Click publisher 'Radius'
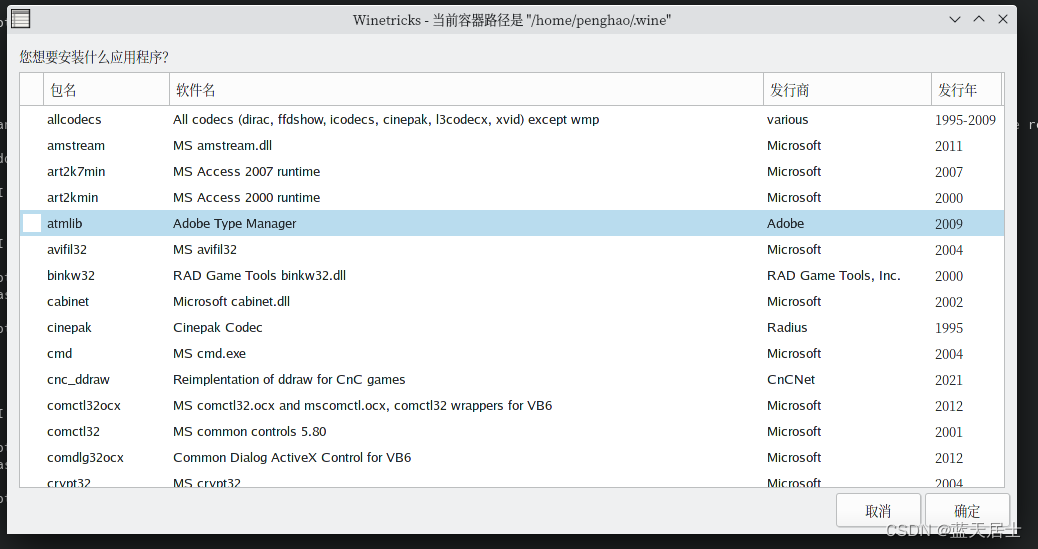 pos(787,327)
